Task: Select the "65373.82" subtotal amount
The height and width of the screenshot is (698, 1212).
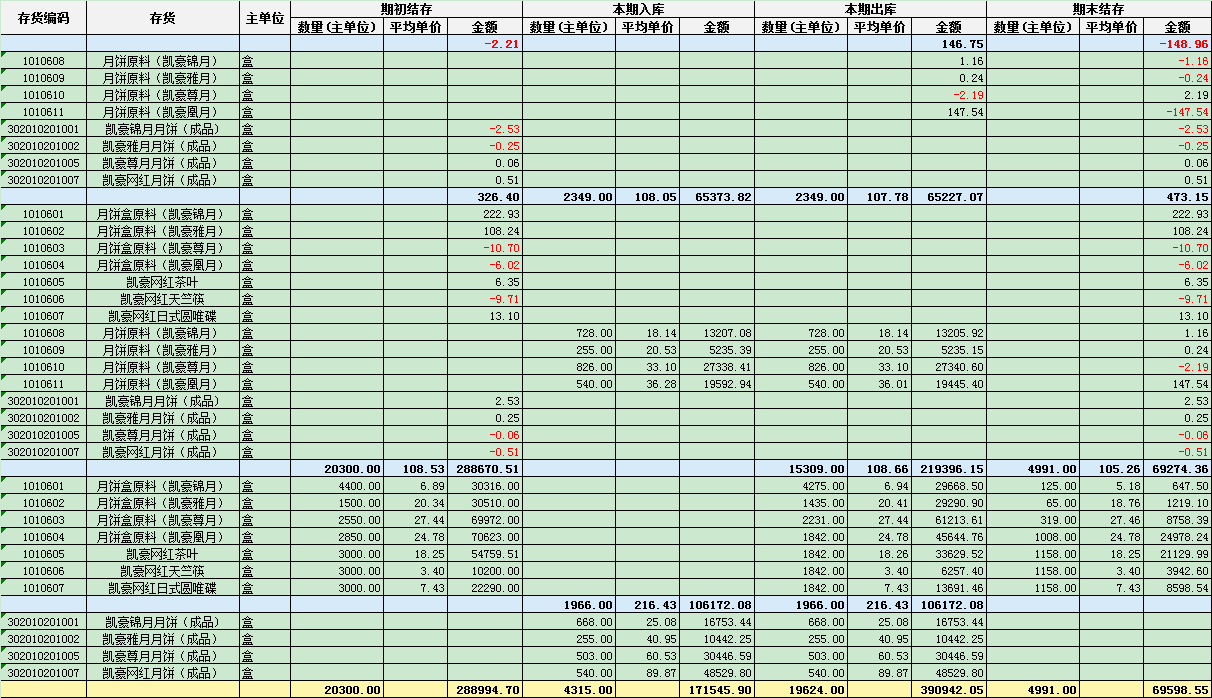Action: 717,197
